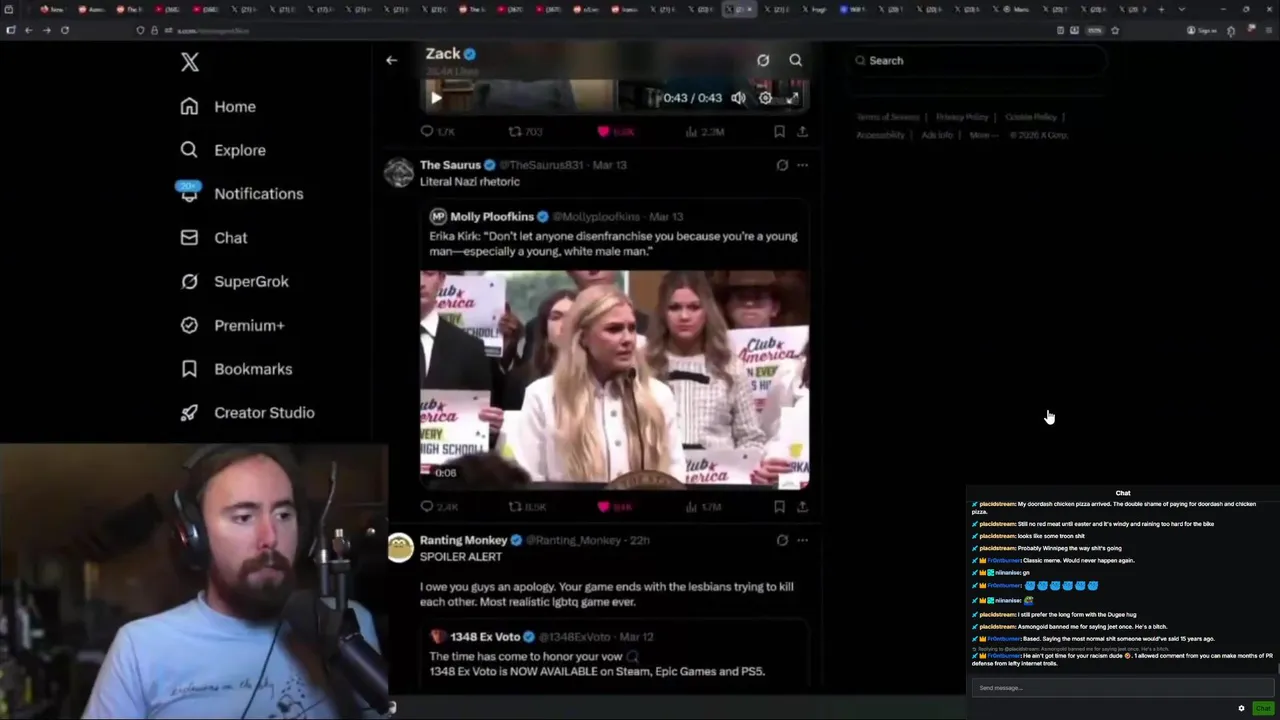Open Creator Studio in the sidebar
The width and height of the screenshot is (1280, 720).
247,413
